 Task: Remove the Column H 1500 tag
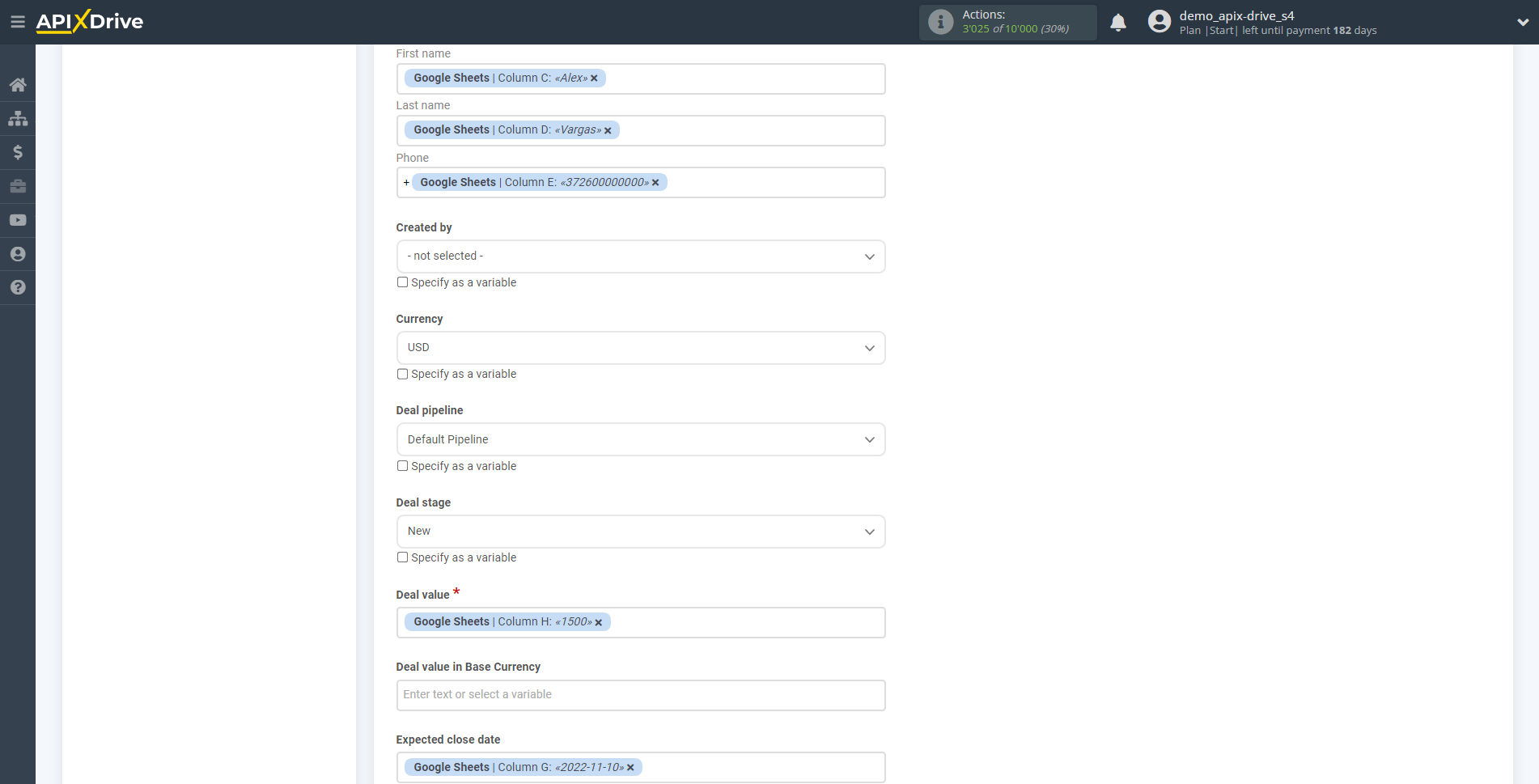point(599,622)
